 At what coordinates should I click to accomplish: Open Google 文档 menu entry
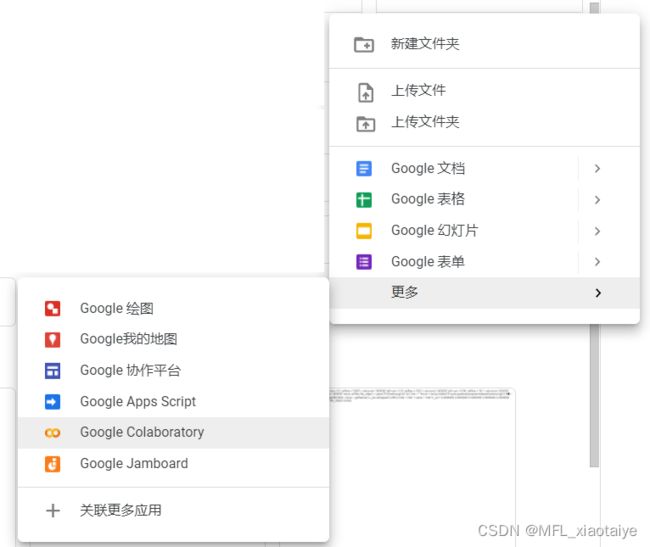pos(485,169)
